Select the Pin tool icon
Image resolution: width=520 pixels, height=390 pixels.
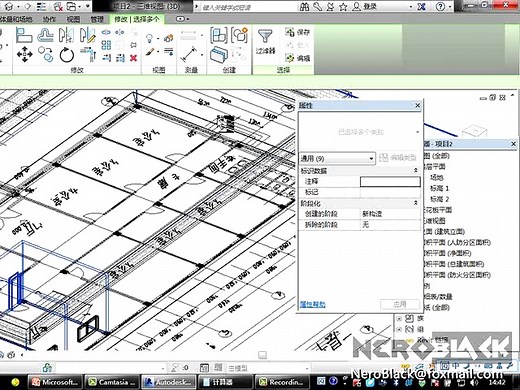(134, 45)
